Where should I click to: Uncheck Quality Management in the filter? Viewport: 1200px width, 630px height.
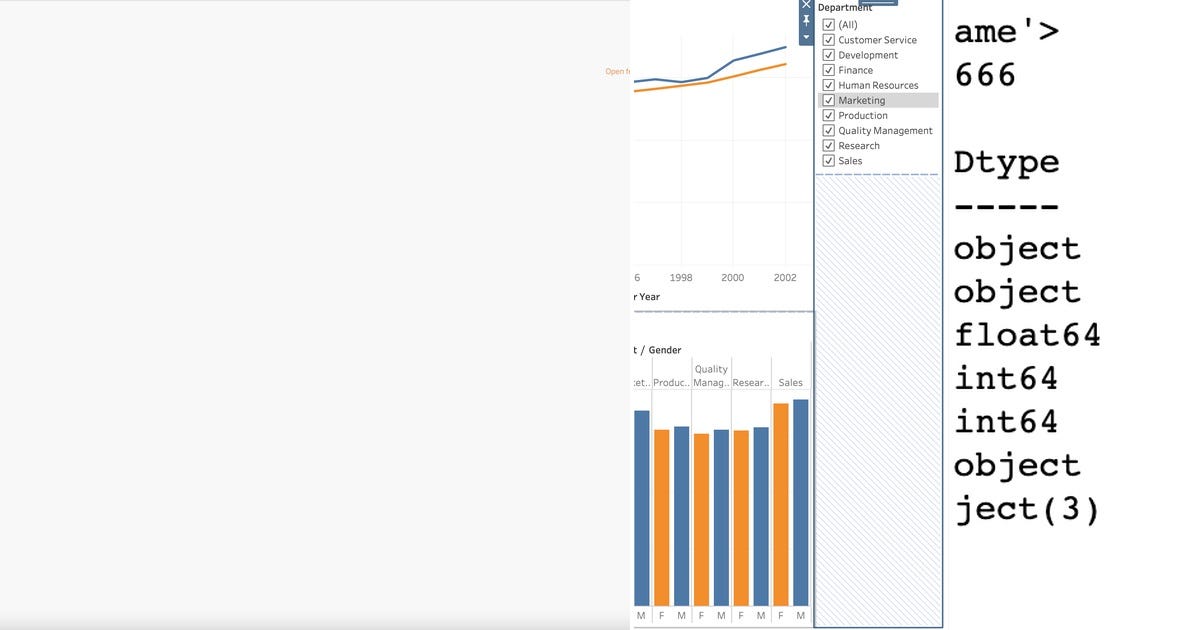click(829, 129)
